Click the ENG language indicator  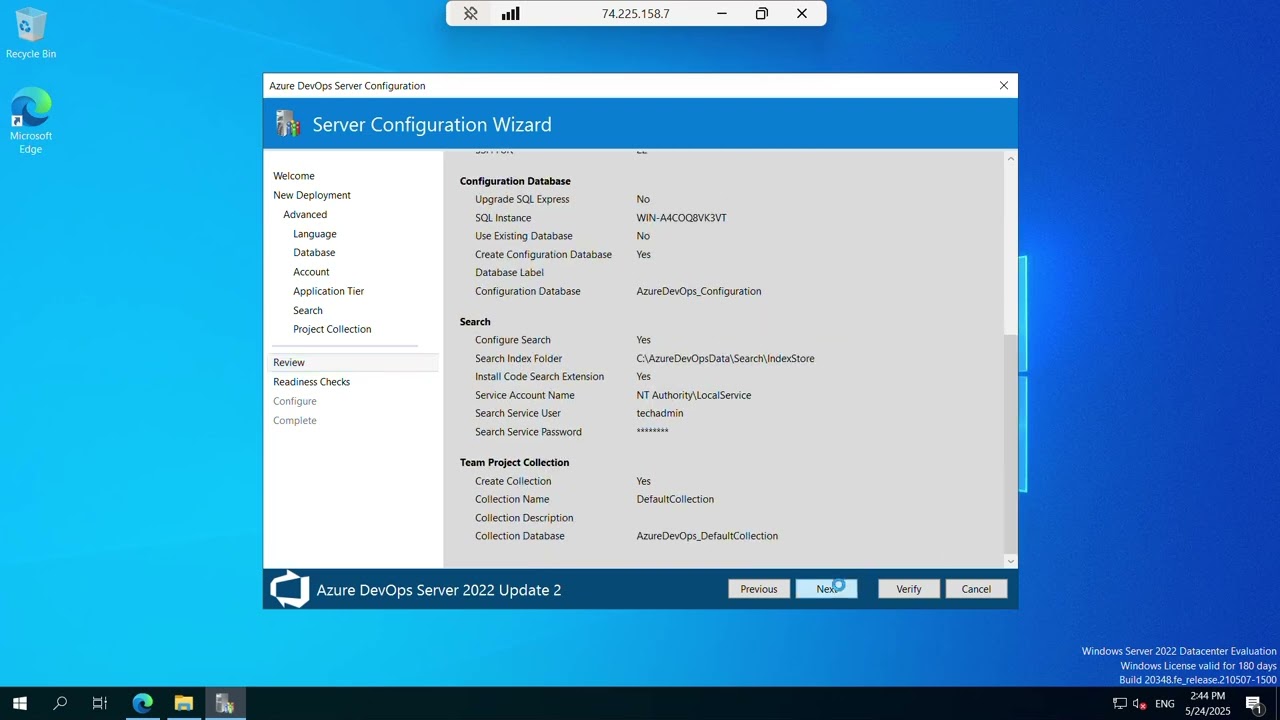[1165, 704]
